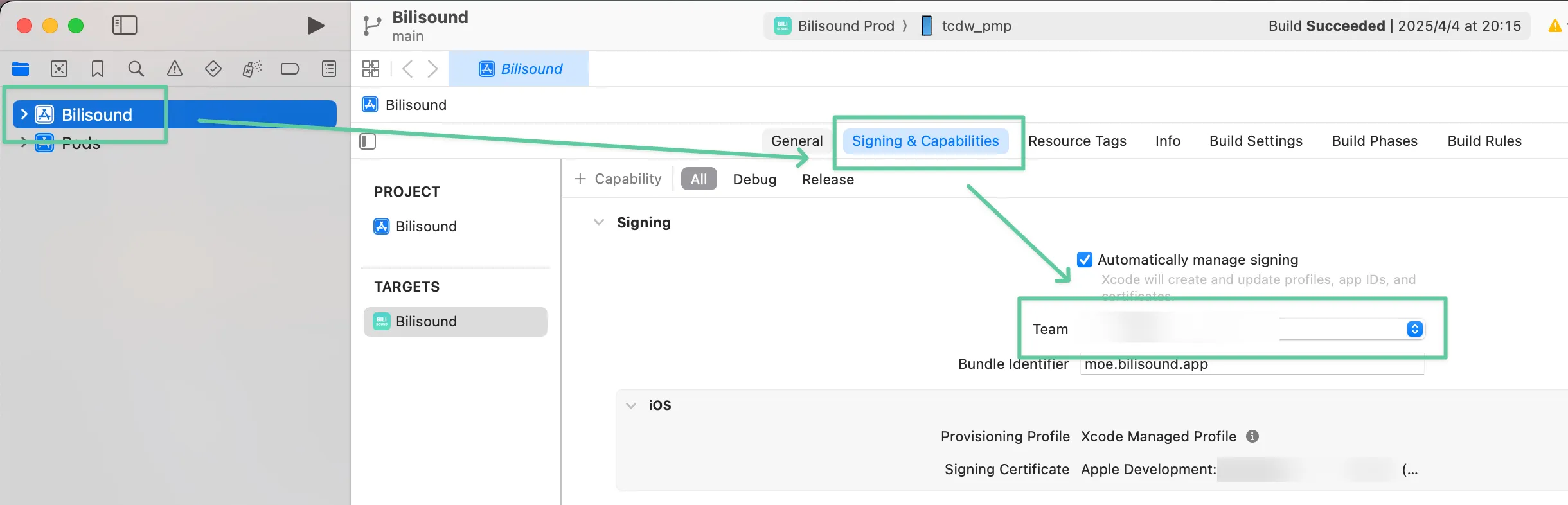Switch to the Build Settings tab

pyautogui.click(x=1256, y=141)
